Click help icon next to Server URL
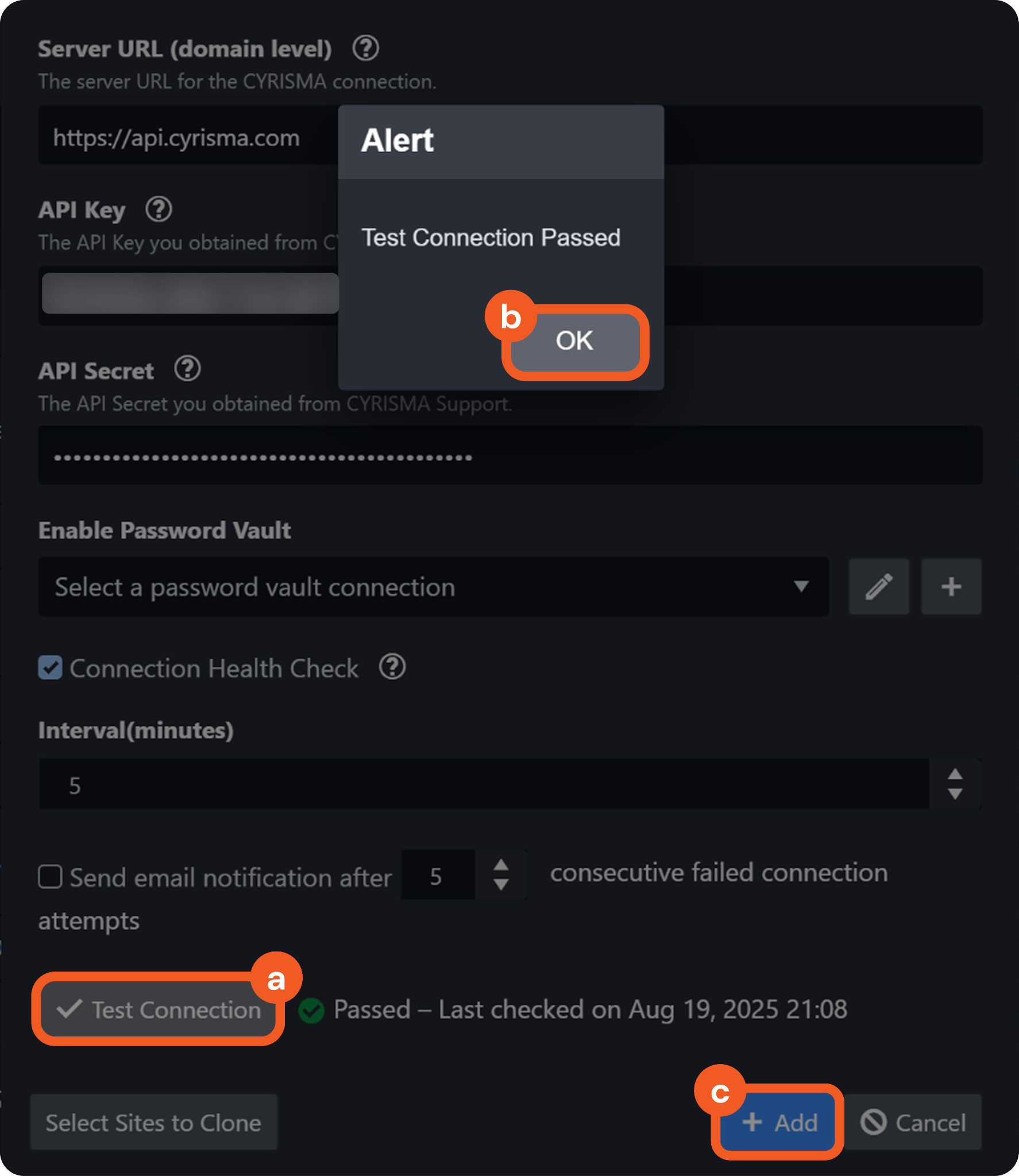Screen dimensions: 1019x1176 (x=365, y=48)
